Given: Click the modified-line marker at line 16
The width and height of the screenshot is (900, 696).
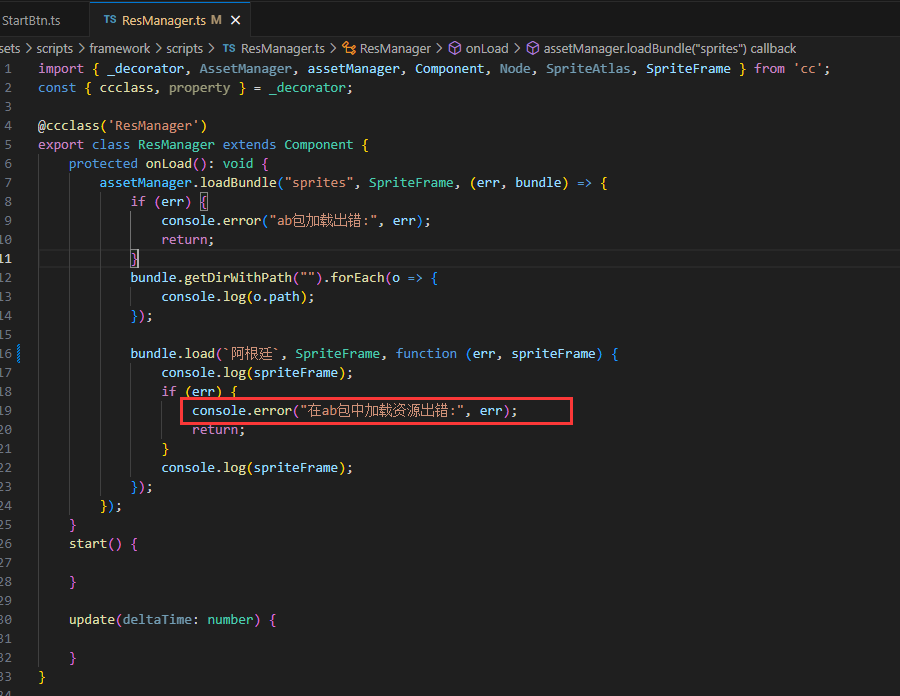Looking at the screenshot, I should pos(19,353).
